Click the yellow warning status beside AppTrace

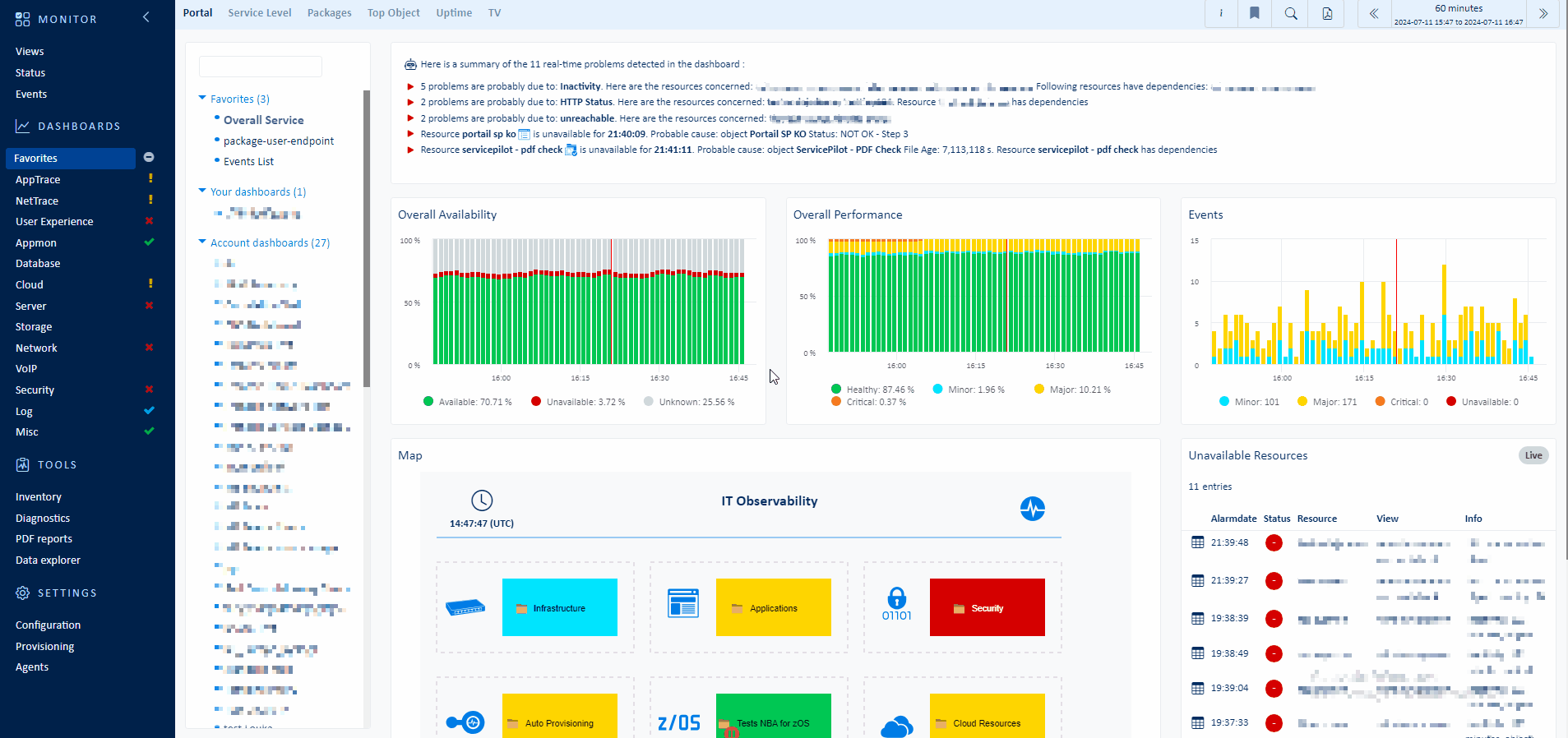(x=150, y=178)
